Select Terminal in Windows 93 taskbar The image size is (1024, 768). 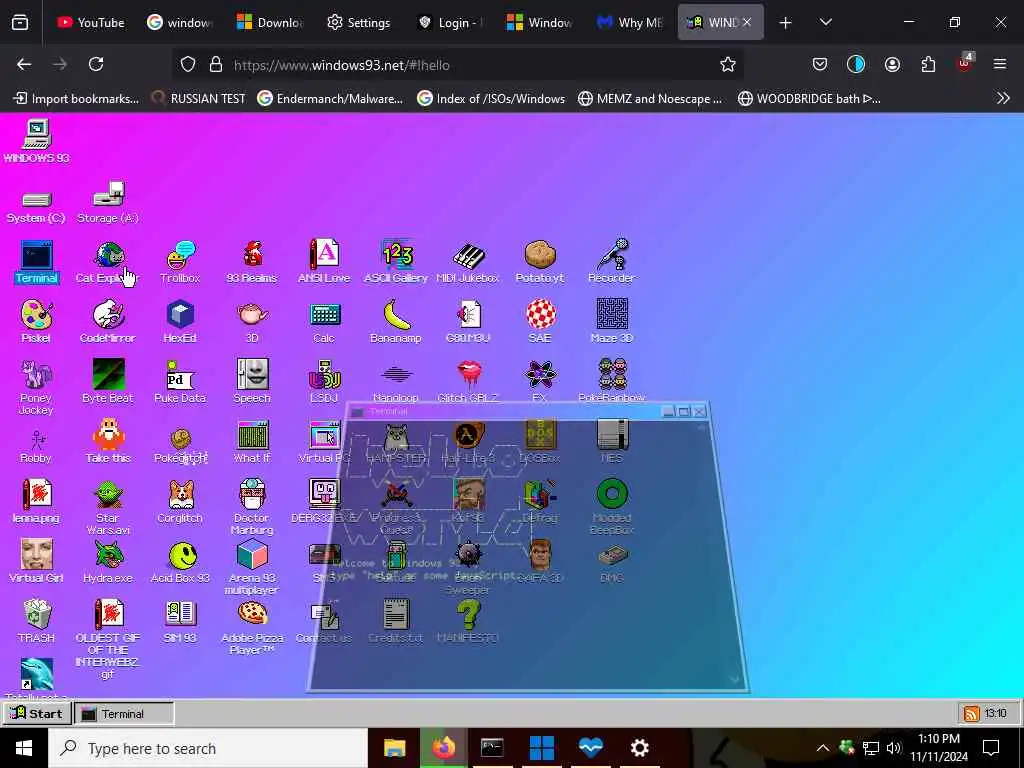[124, 713]
